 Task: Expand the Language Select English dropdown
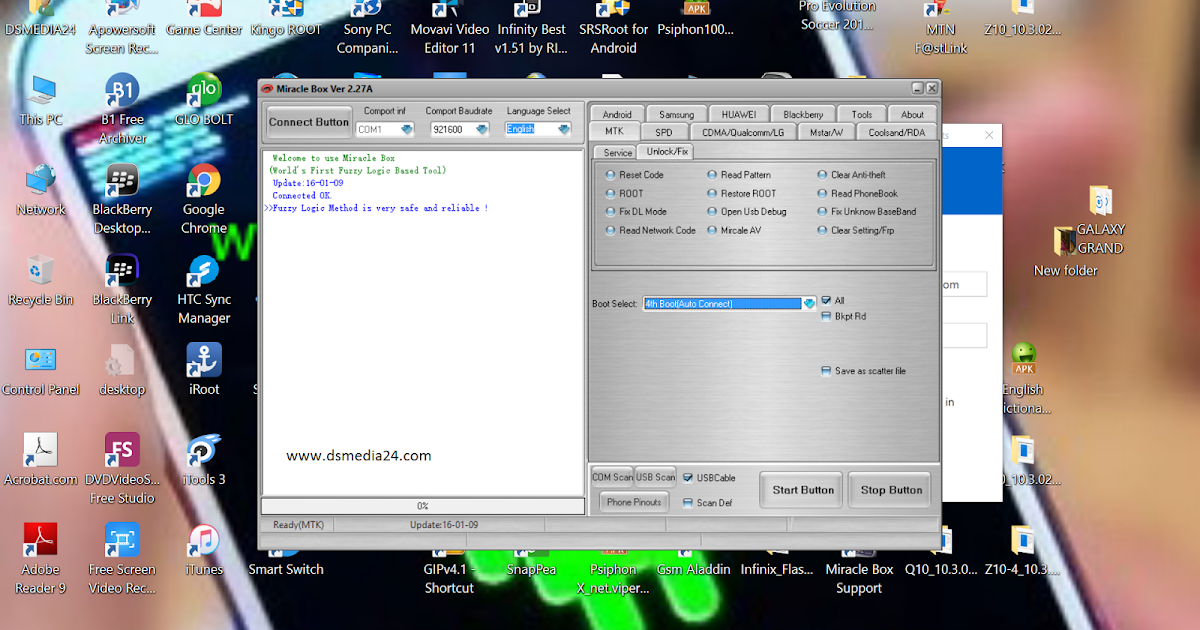[x=564, y=129]
